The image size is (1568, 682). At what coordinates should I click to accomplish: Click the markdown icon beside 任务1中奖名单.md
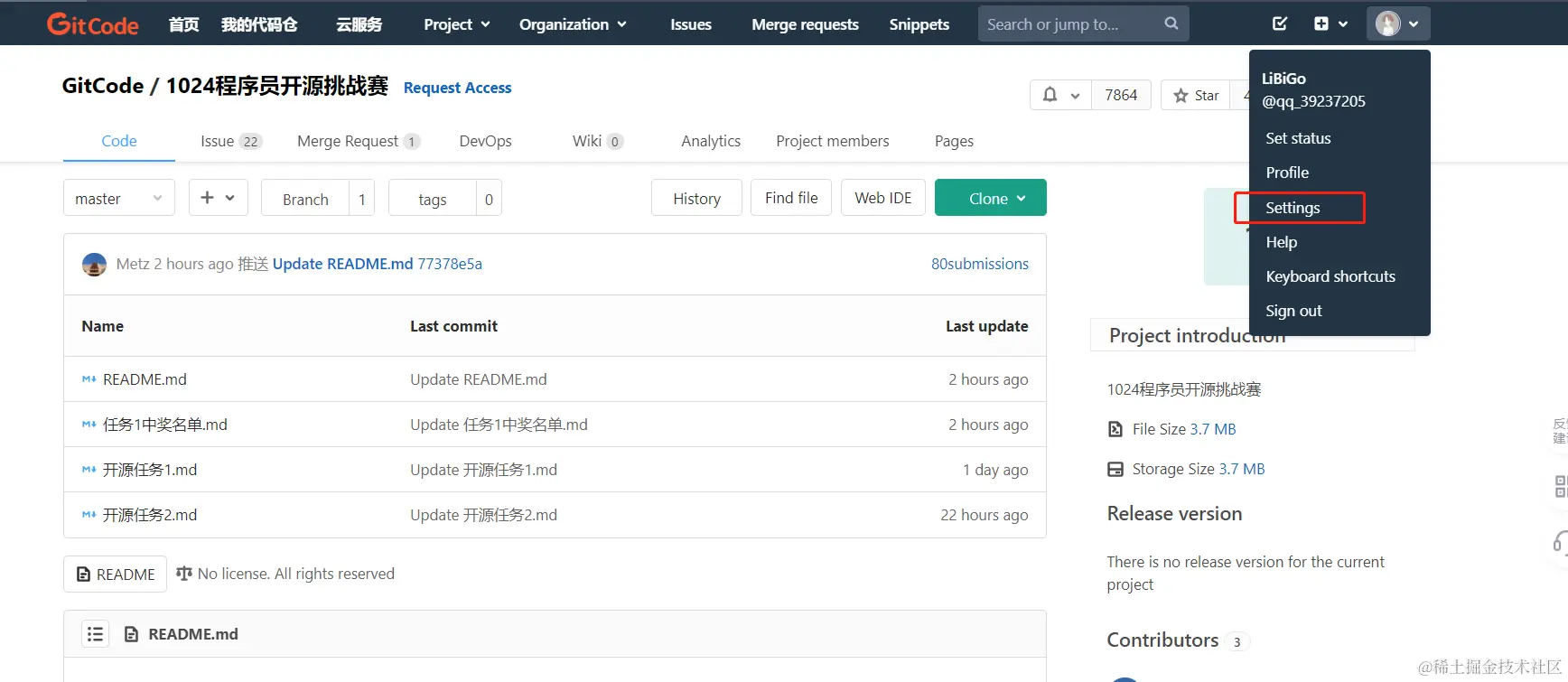click(x=89, y=425)
